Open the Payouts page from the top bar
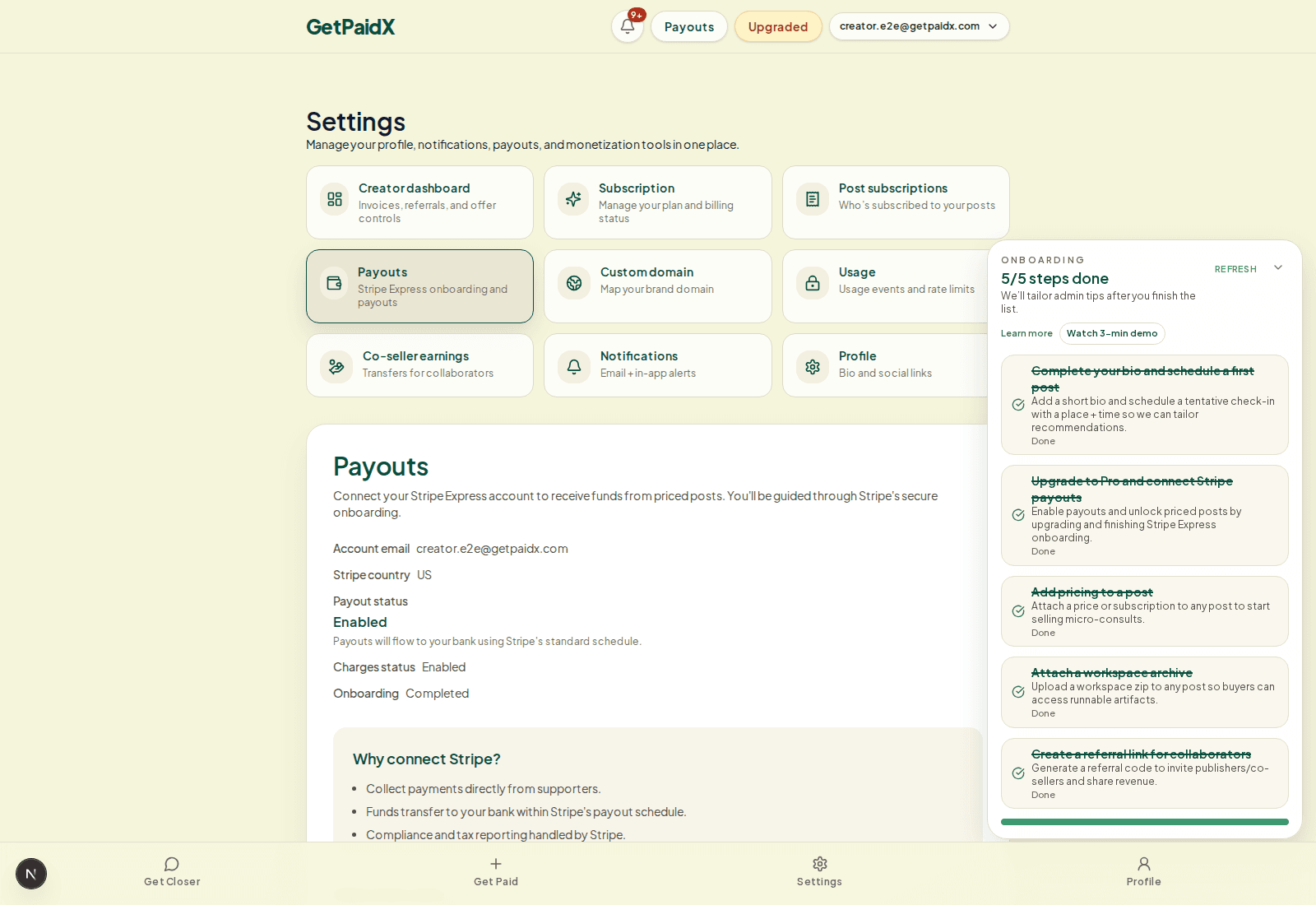Image resolution: width=1316 pixels, height=905 pixels. click(x=688, y=26)
